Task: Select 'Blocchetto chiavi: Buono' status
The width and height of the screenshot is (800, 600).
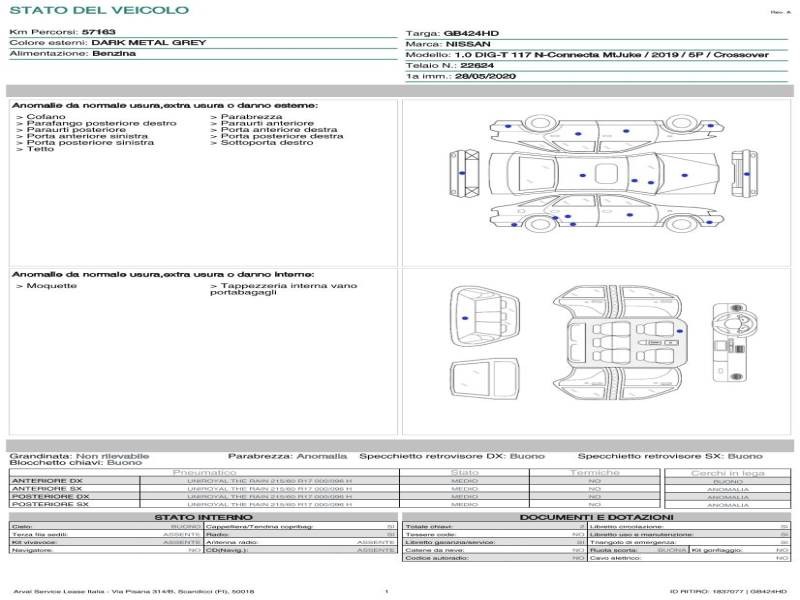Action: pyautogui.click(x=76, y=462)
